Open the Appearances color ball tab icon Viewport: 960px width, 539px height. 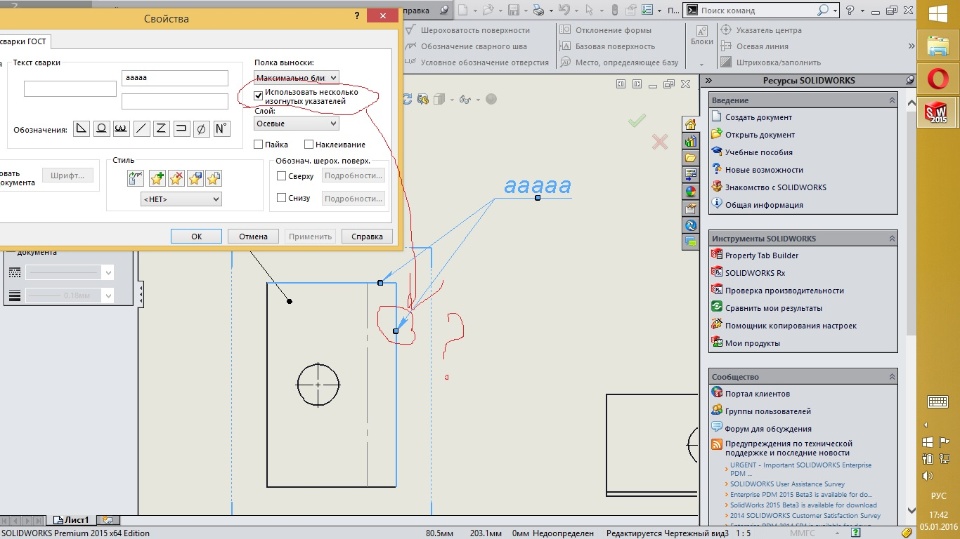(x=690, y=192)
